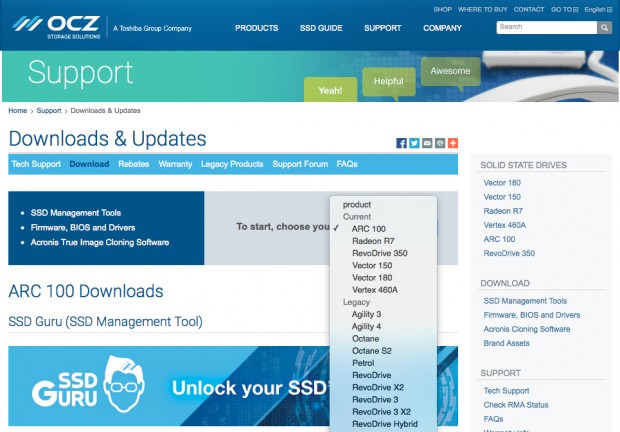
Task: Click the CONTACT link
Action: click(x=529, y=9)
